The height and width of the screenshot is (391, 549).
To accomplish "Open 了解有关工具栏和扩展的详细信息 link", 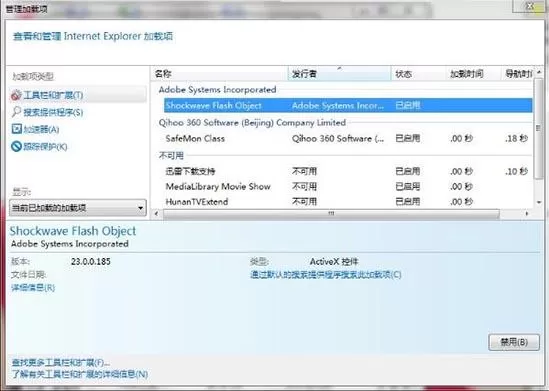I will pyautogui.click(x=80, y=374).
